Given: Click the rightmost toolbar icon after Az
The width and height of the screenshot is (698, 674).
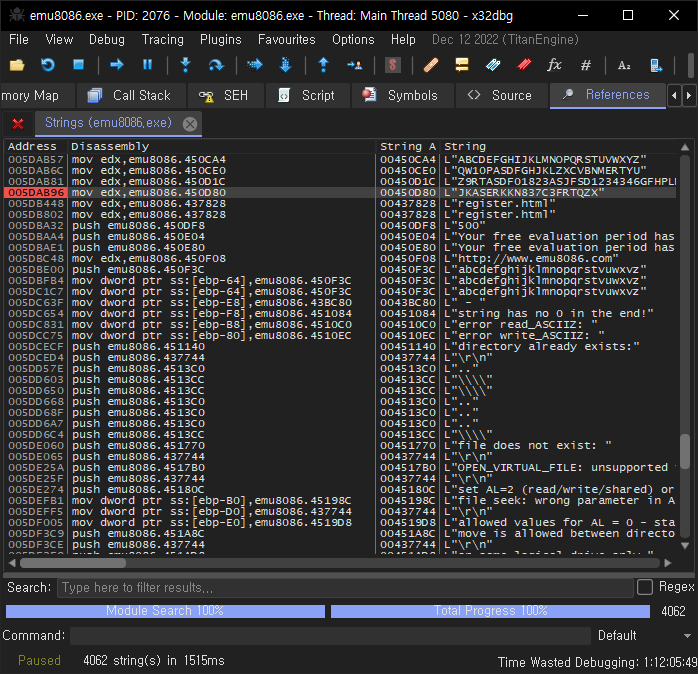Looking at the screenshot, I should click(656, 65).
